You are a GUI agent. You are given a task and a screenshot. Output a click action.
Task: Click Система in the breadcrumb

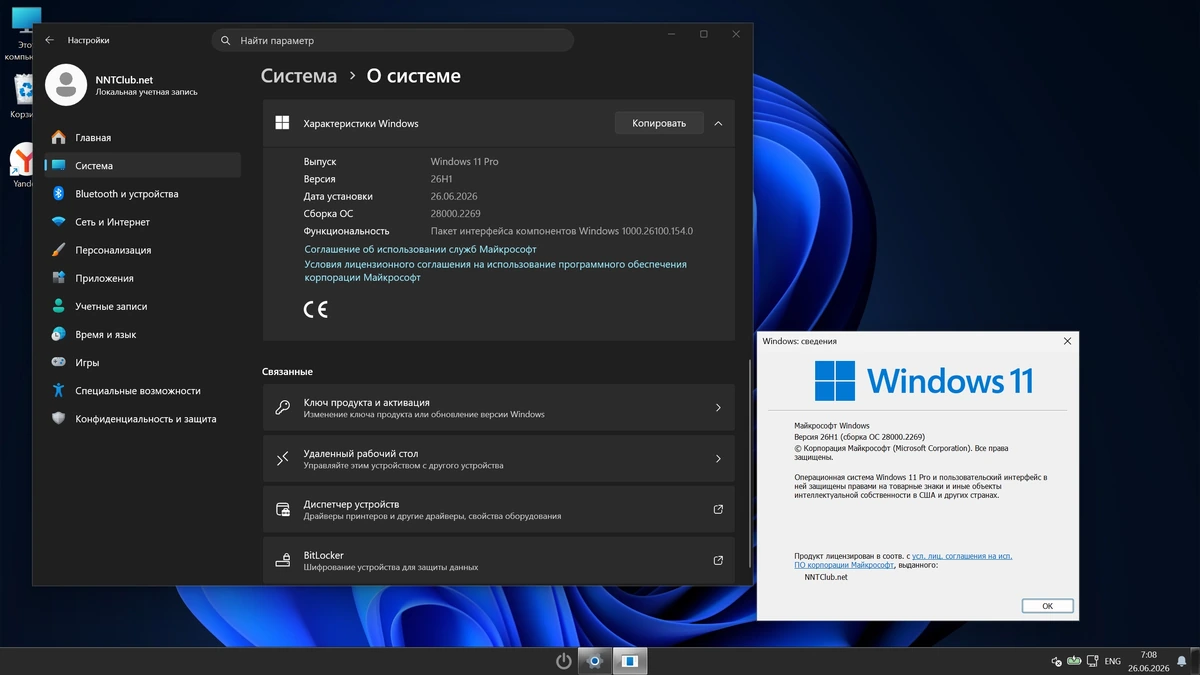coord(299,76)
